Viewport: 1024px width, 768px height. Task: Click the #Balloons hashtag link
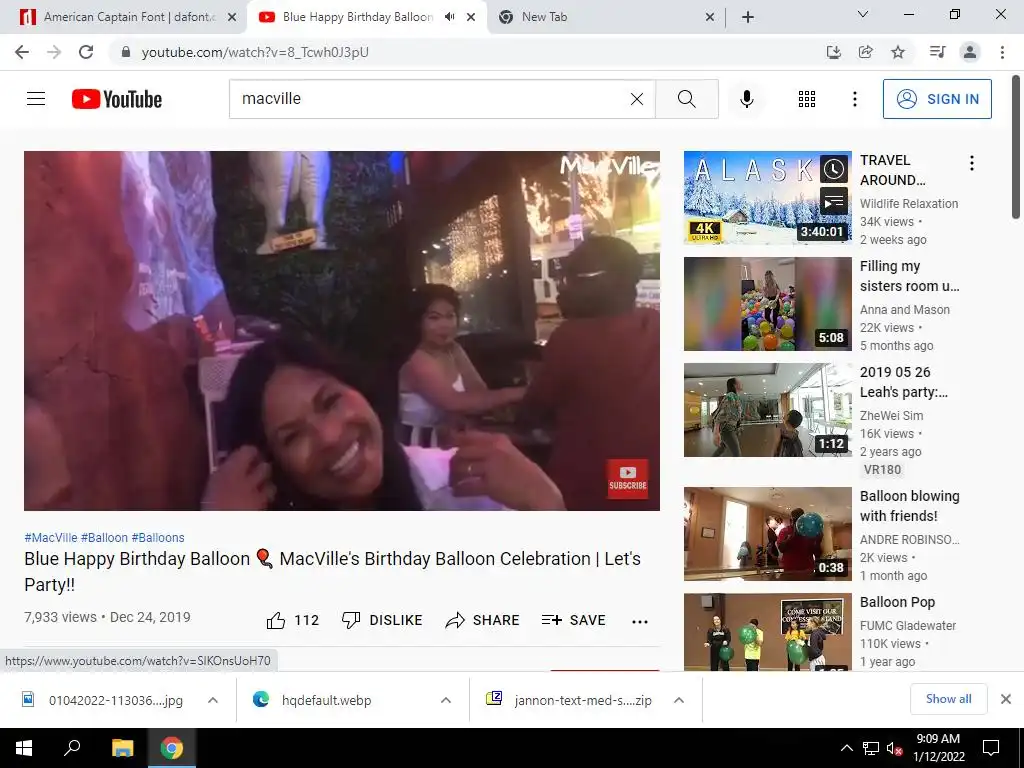click(x=158, y=537)
